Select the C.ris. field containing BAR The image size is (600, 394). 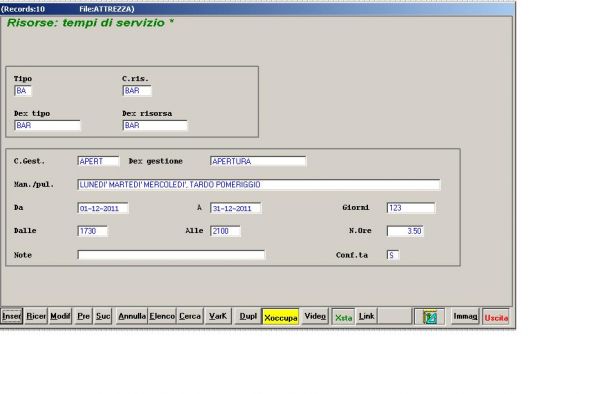coord(137,91)
